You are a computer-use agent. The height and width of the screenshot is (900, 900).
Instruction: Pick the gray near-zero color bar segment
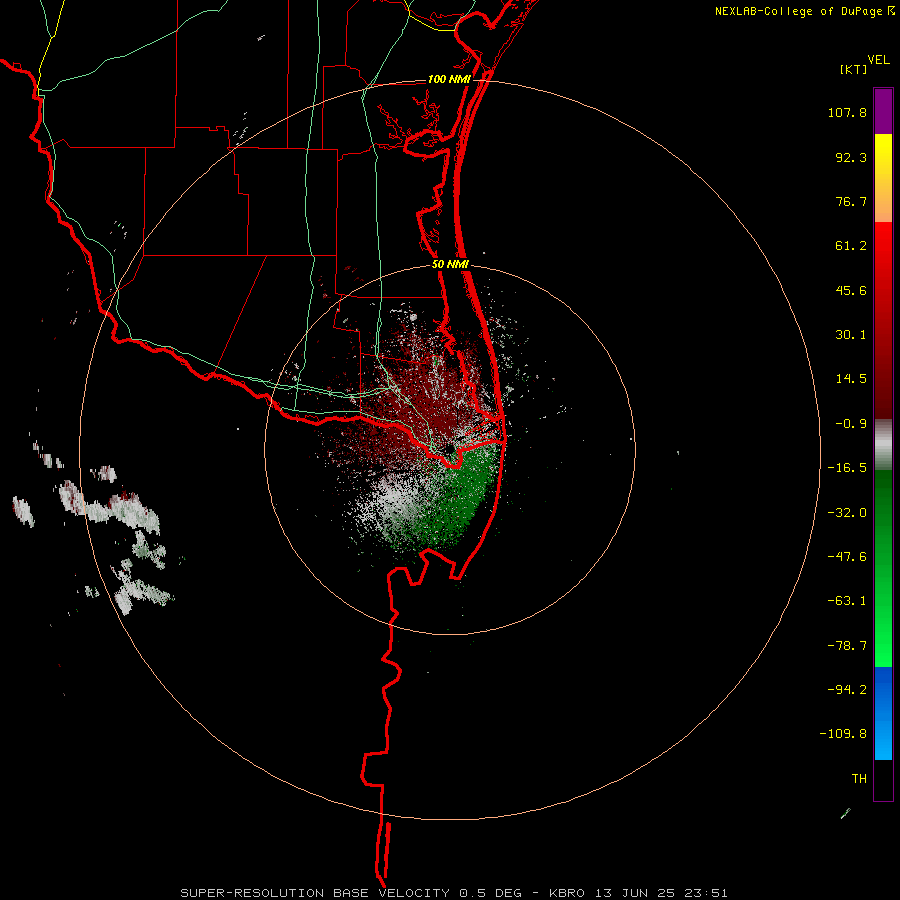point(883,445)
